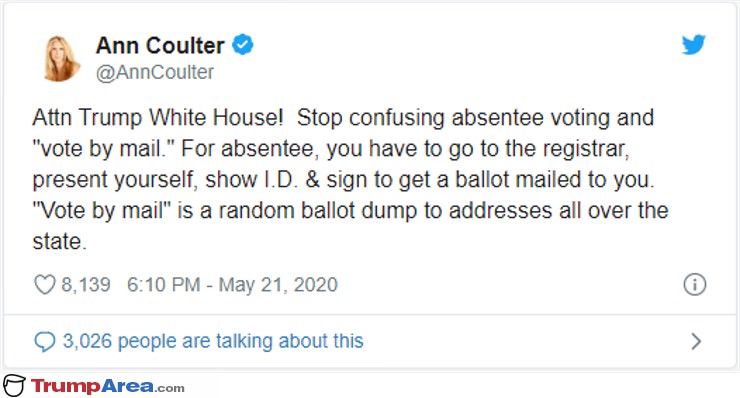
Task: Click the final word 'state.' in tweet
Action: [x=59, y=241]
